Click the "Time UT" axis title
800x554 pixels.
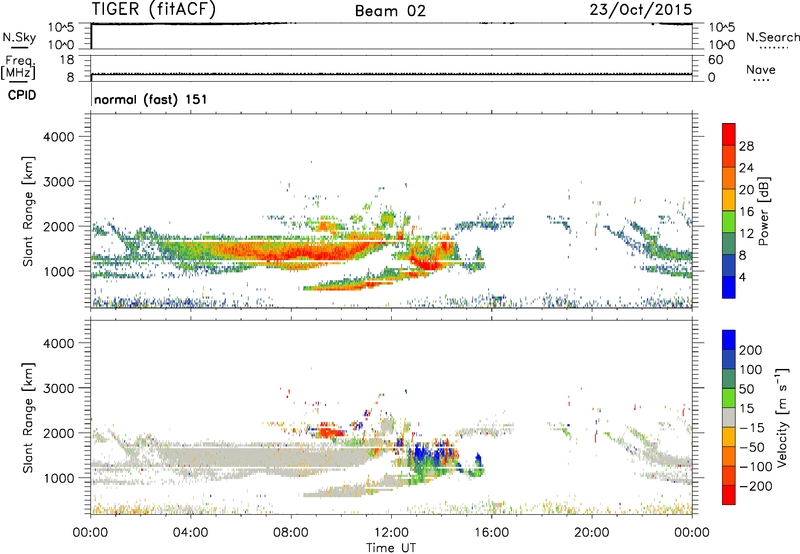(390, 548)
